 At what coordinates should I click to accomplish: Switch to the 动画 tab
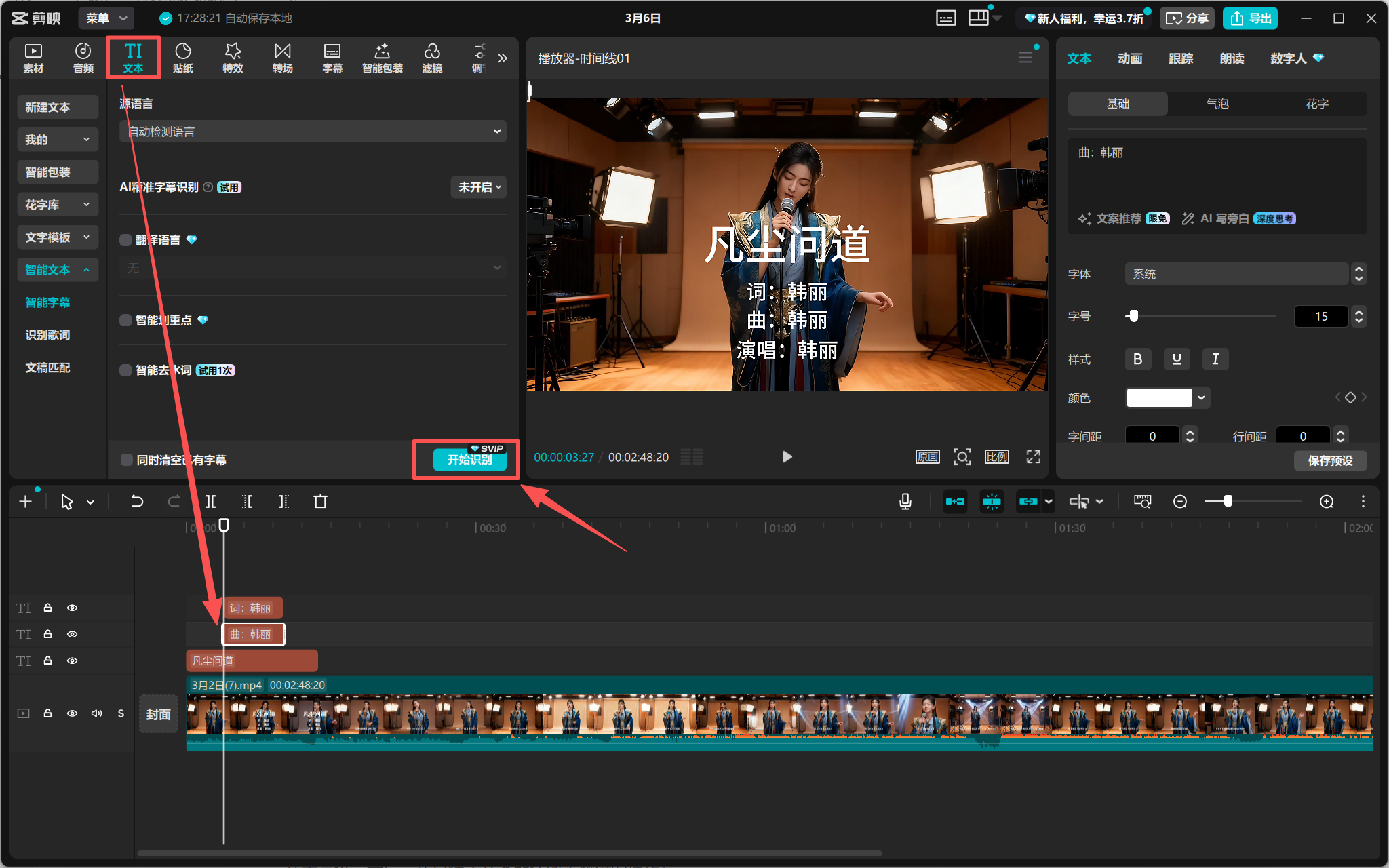[x=1130, y=58]
